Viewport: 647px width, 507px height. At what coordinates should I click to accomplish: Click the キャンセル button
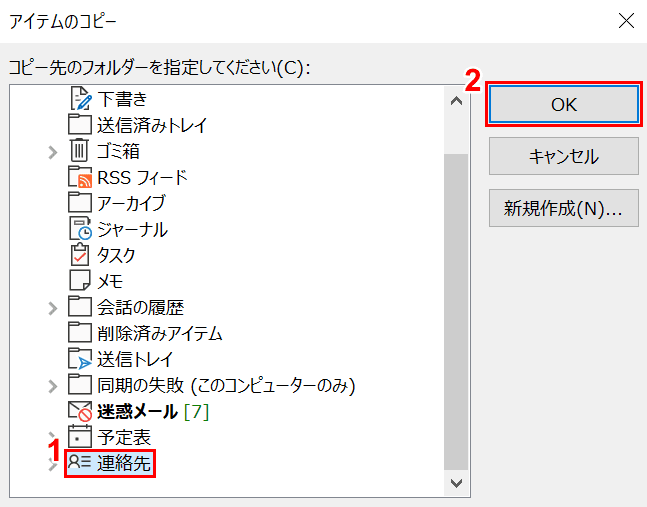tap(564, 156)
